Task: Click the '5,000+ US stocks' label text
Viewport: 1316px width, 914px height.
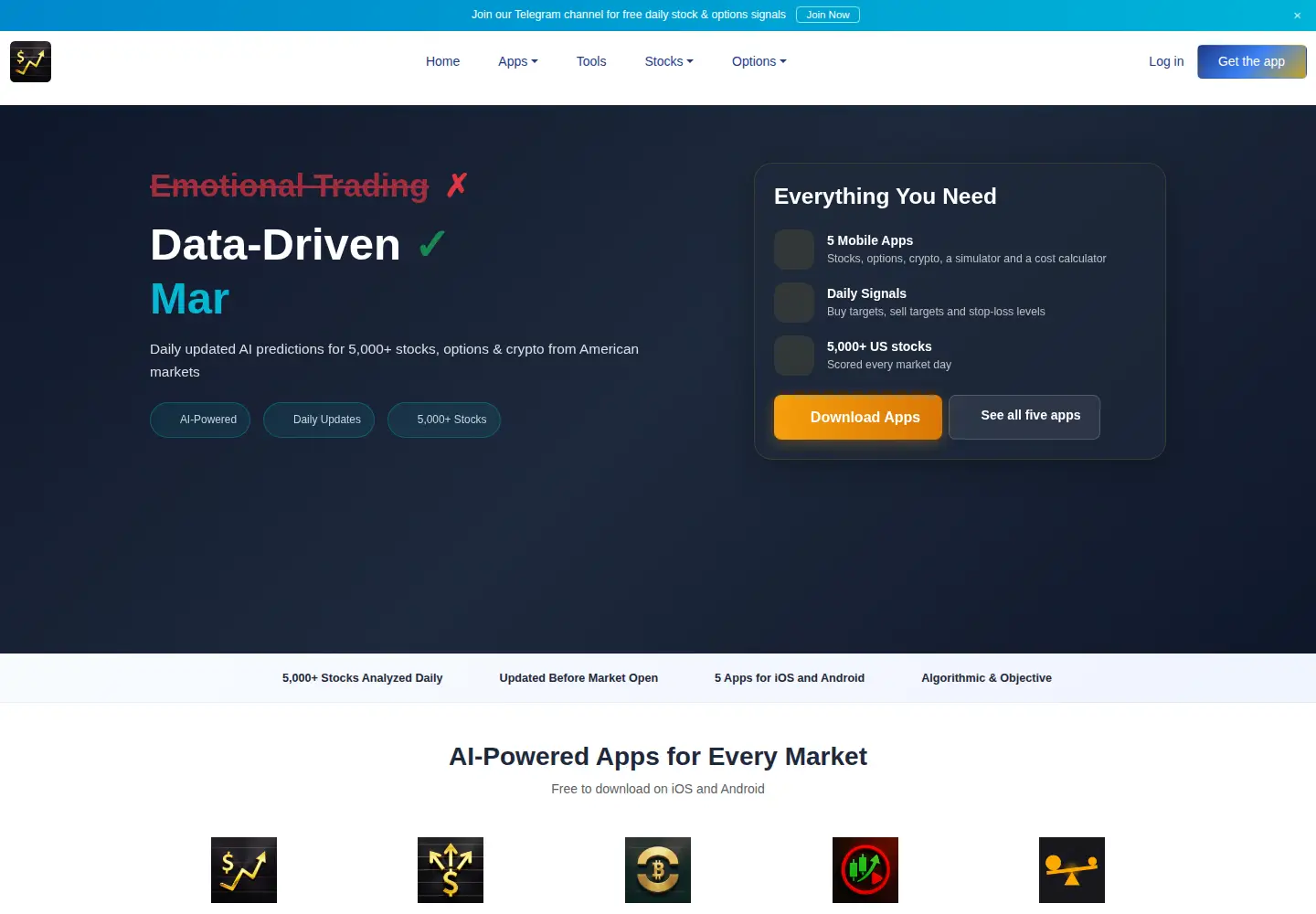Action: [x=879, y=346]
